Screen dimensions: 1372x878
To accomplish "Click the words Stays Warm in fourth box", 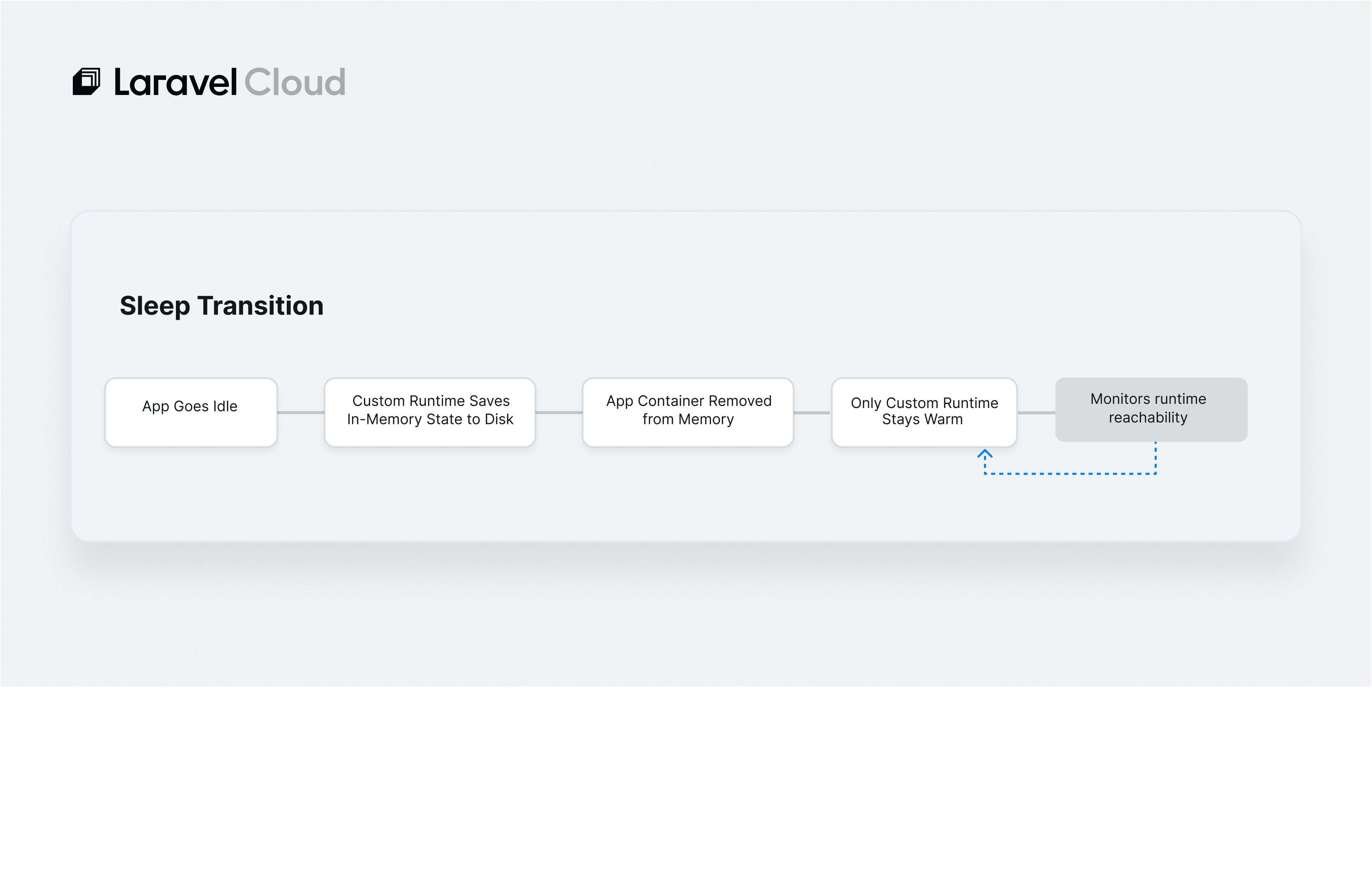I will (x=922, y=420).
